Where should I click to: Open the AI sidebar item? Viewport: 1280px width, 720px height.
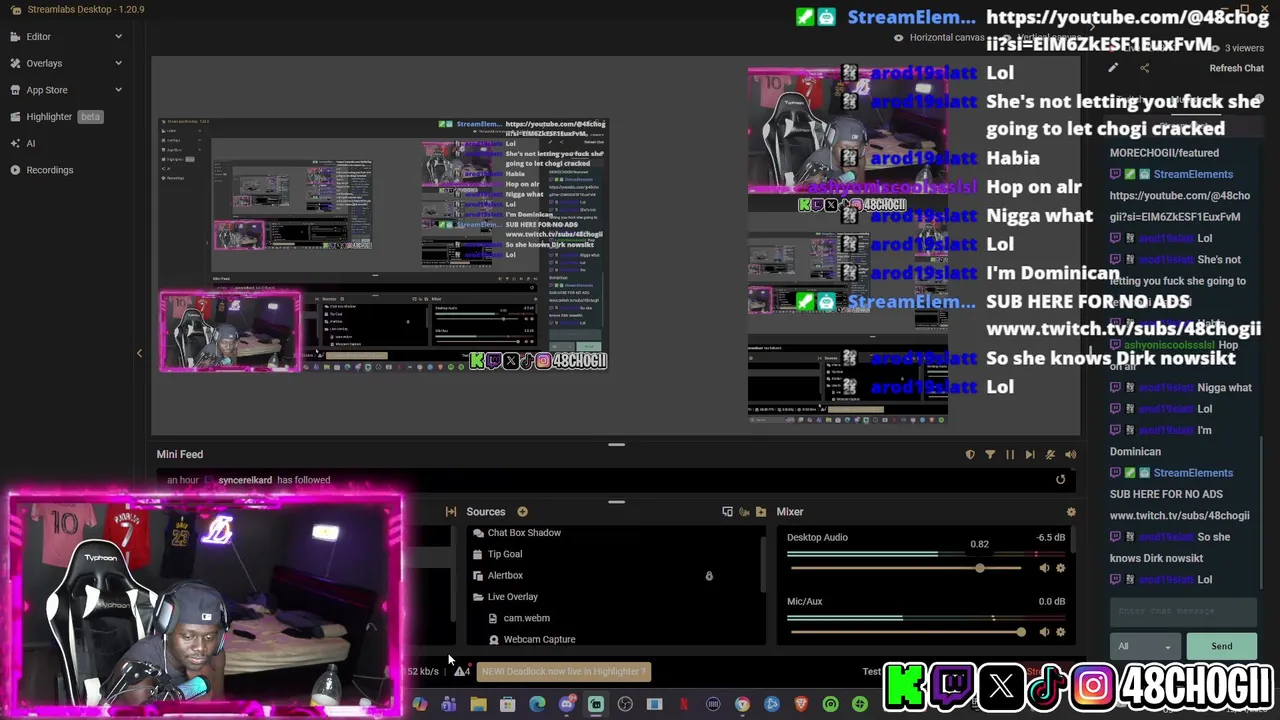pos(30,143)
